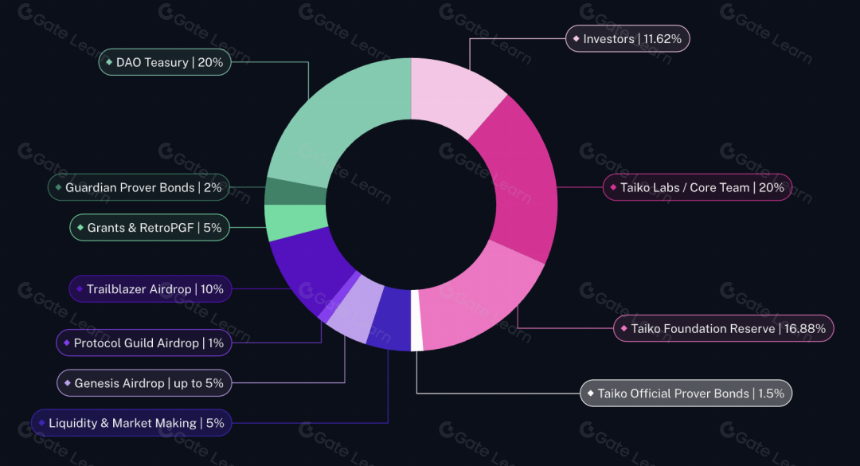The width and height of the screenshot is (860, 466).
Task: Click Protocol Guild Airdrop 1% label
Action: [x=144, y=343]
